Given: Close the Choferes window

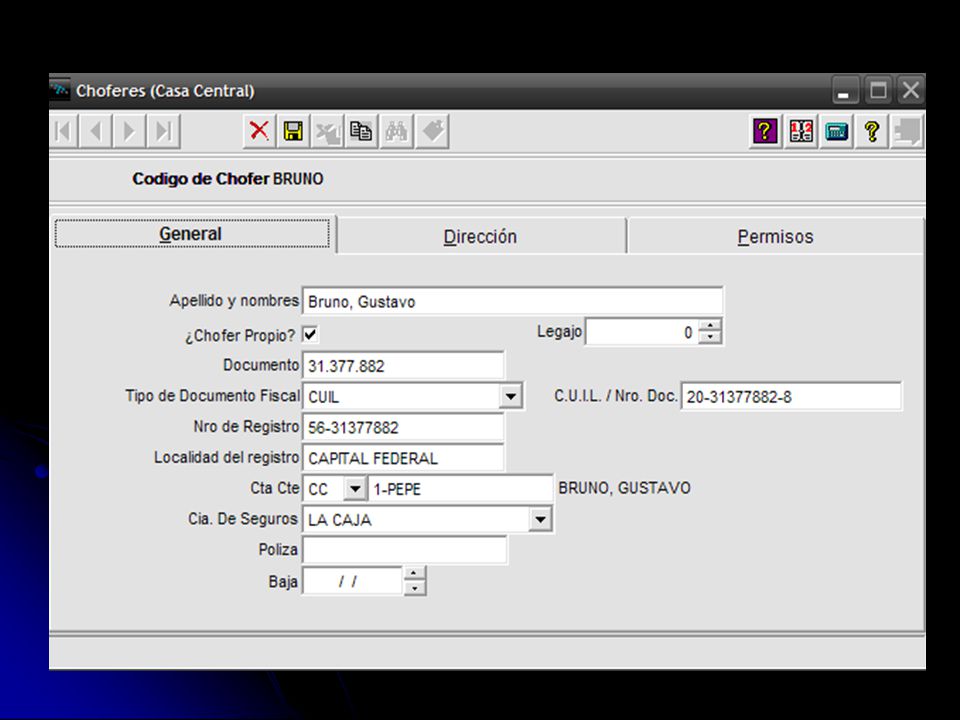Looking at the screenshot, I should 910,91.
